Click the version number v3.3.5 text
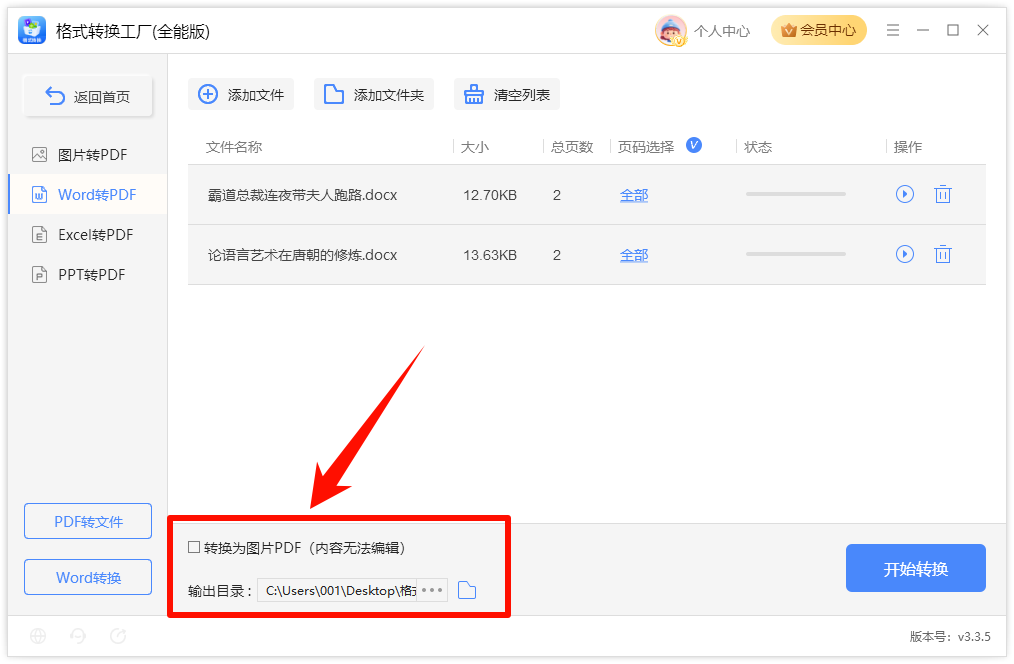Viewport: 1014px width, 664px height. click(974, 636)
